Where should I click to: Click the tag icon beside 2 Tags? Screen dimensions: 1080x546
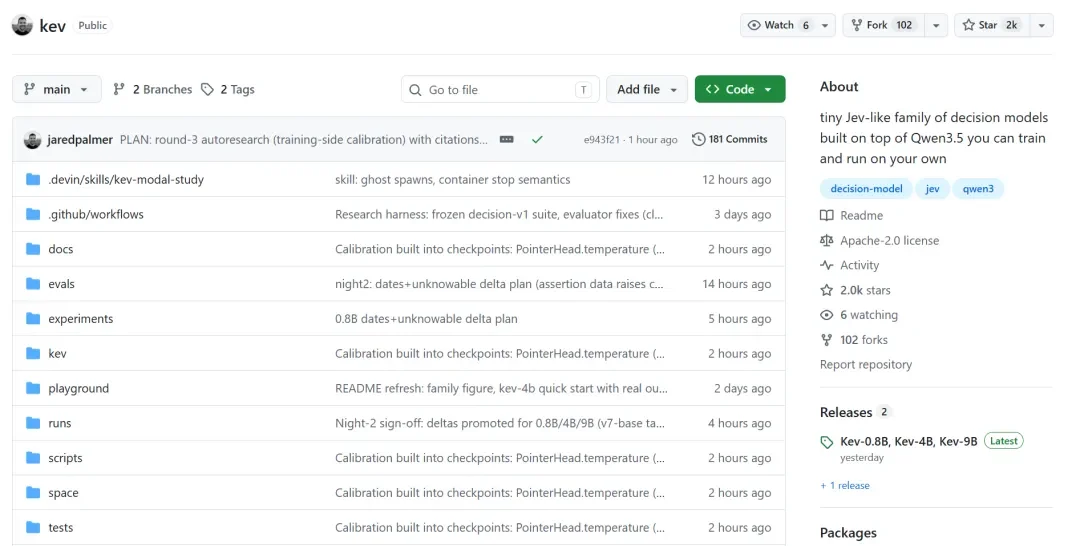(x=207, y=90)
